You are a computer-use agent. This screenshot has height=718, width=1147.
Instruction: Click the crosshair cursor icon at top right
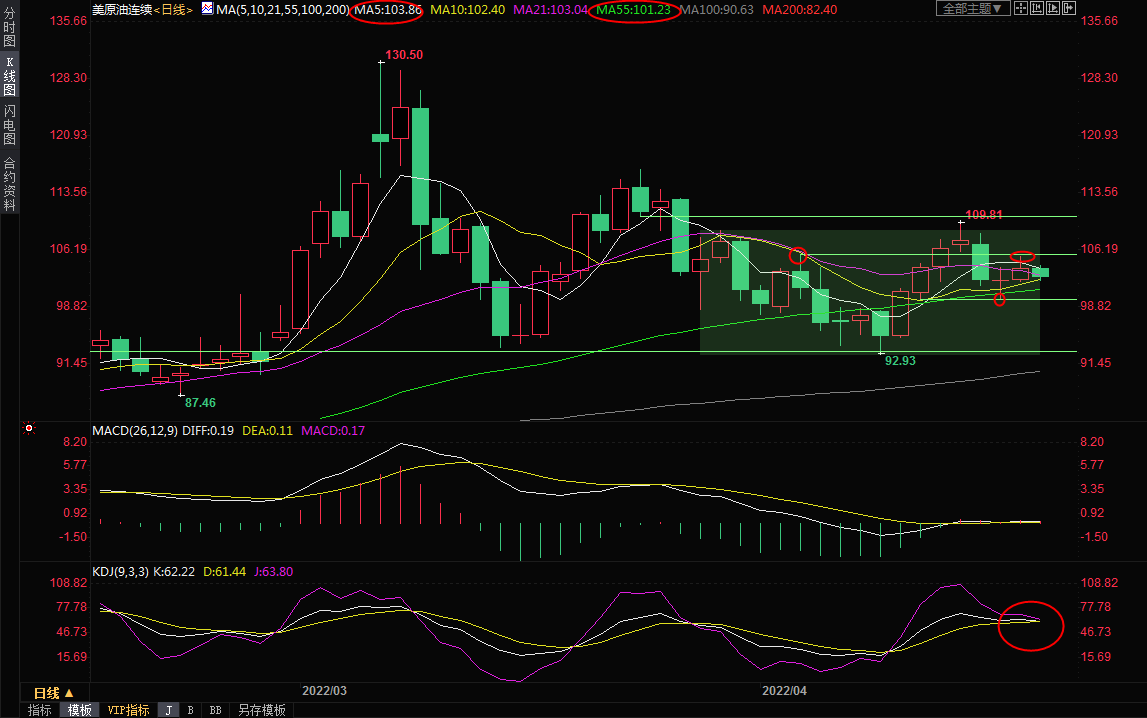pos(1020,9)
